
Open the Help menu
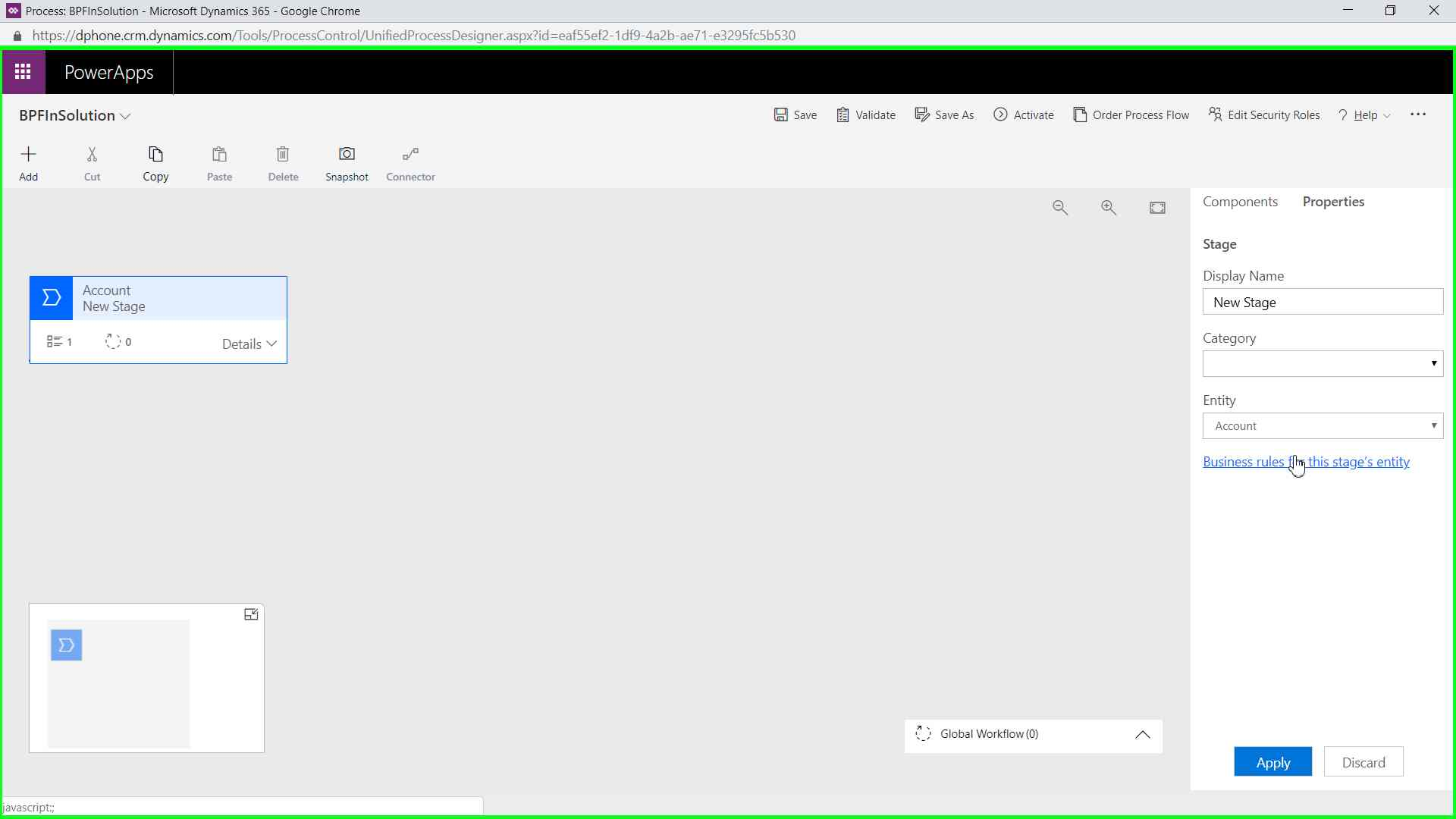pyautogui.click(x=1365, y=115)
